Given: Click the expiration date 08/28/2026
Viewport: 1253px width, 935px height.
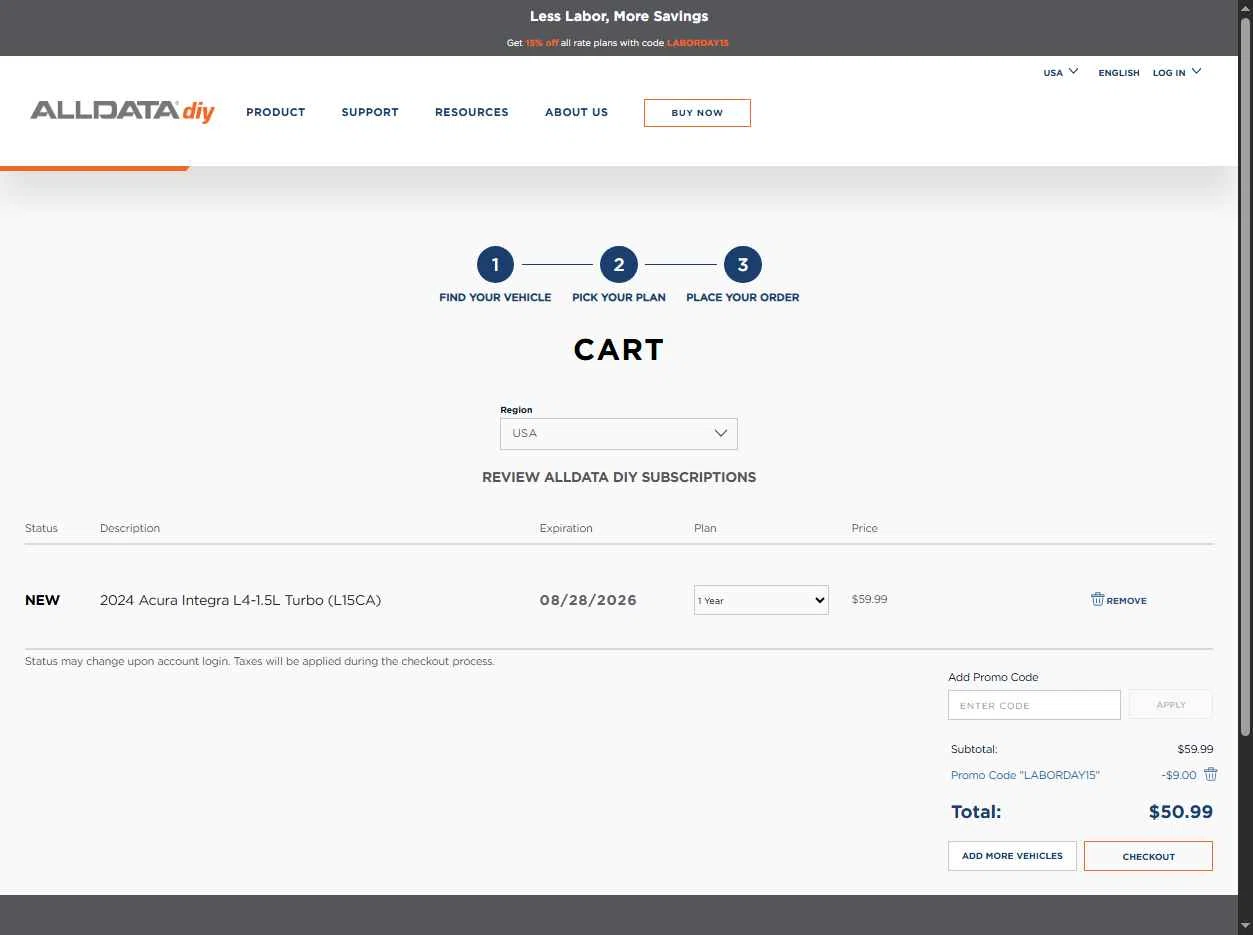Looking at the screenshot, I should (588, 600).
